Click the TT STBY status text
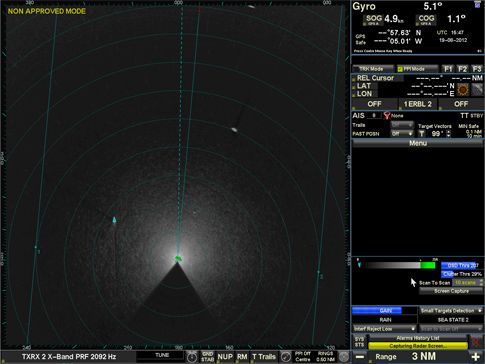This screenshot has height=364, width=485. click(471, 115)
